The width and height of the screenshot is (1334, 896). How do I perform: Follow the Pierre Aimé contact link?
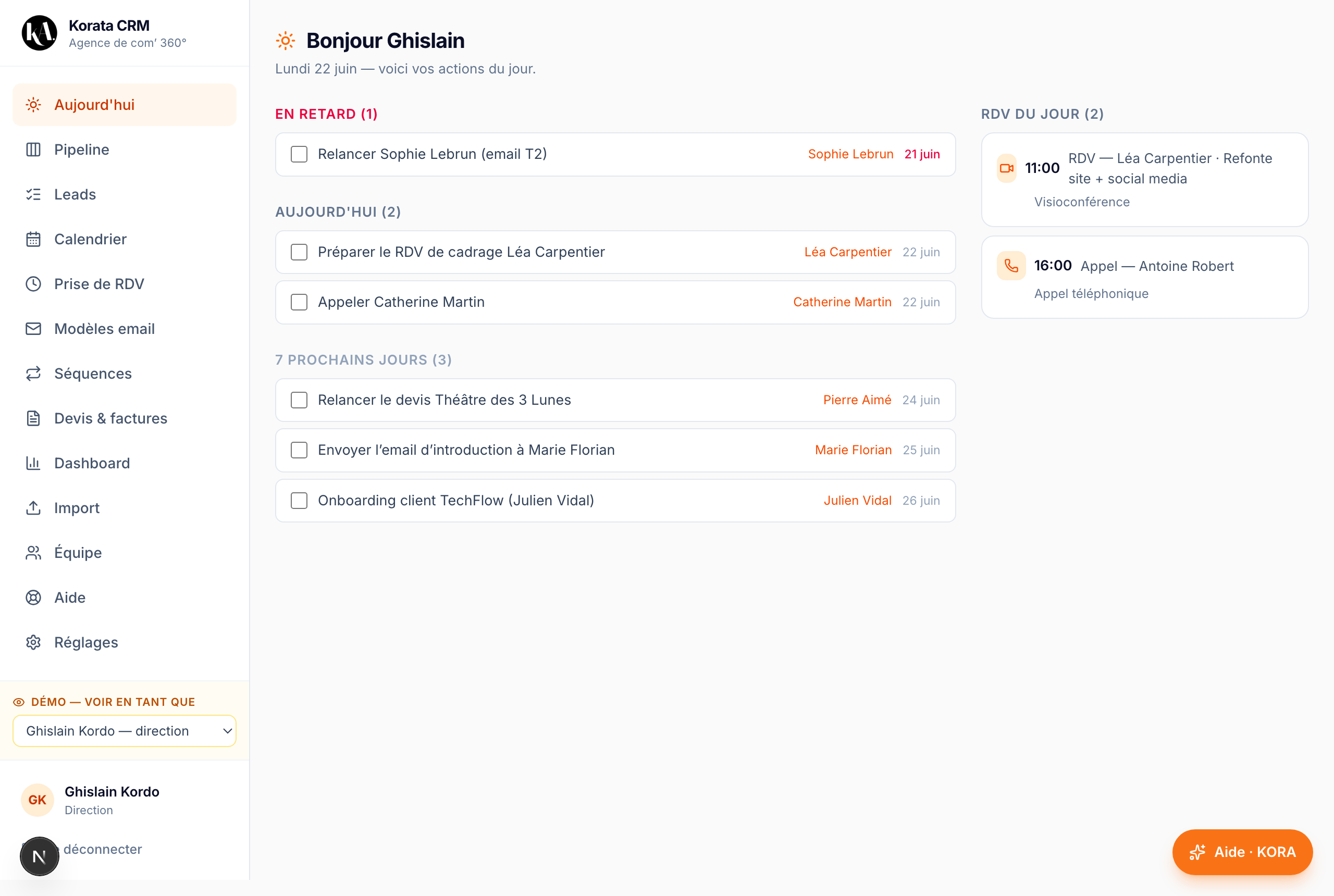857,400
